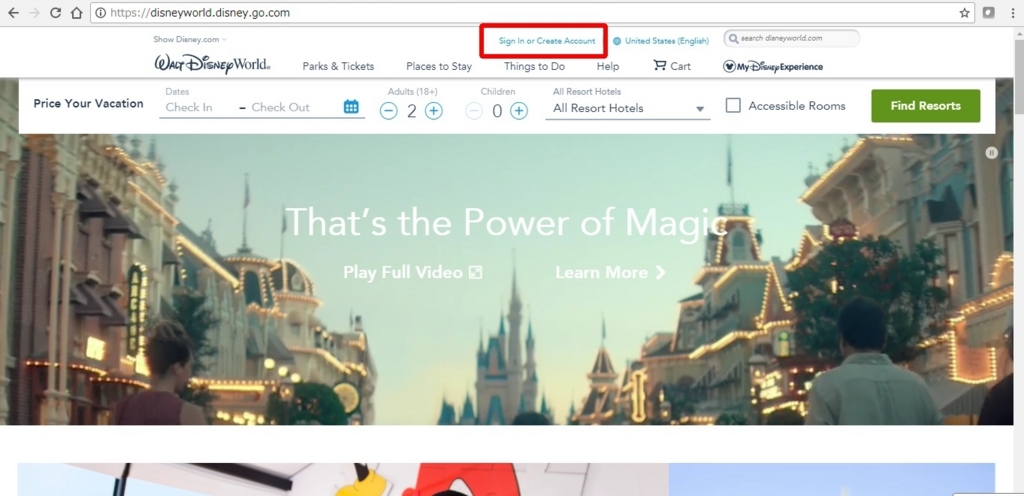Go back with the browser back arrow
Screen dimensions: 1024x496
12,12
